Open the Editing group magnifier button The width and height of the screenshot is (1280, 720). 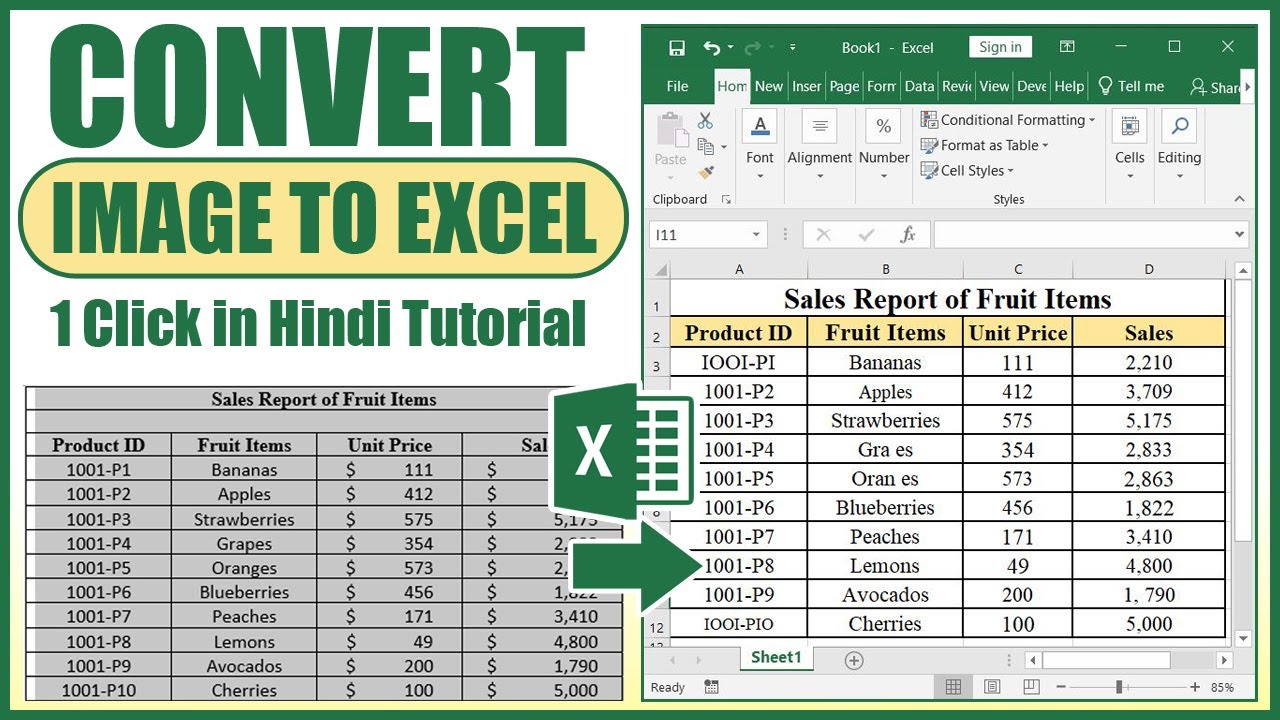[1179, 146]
